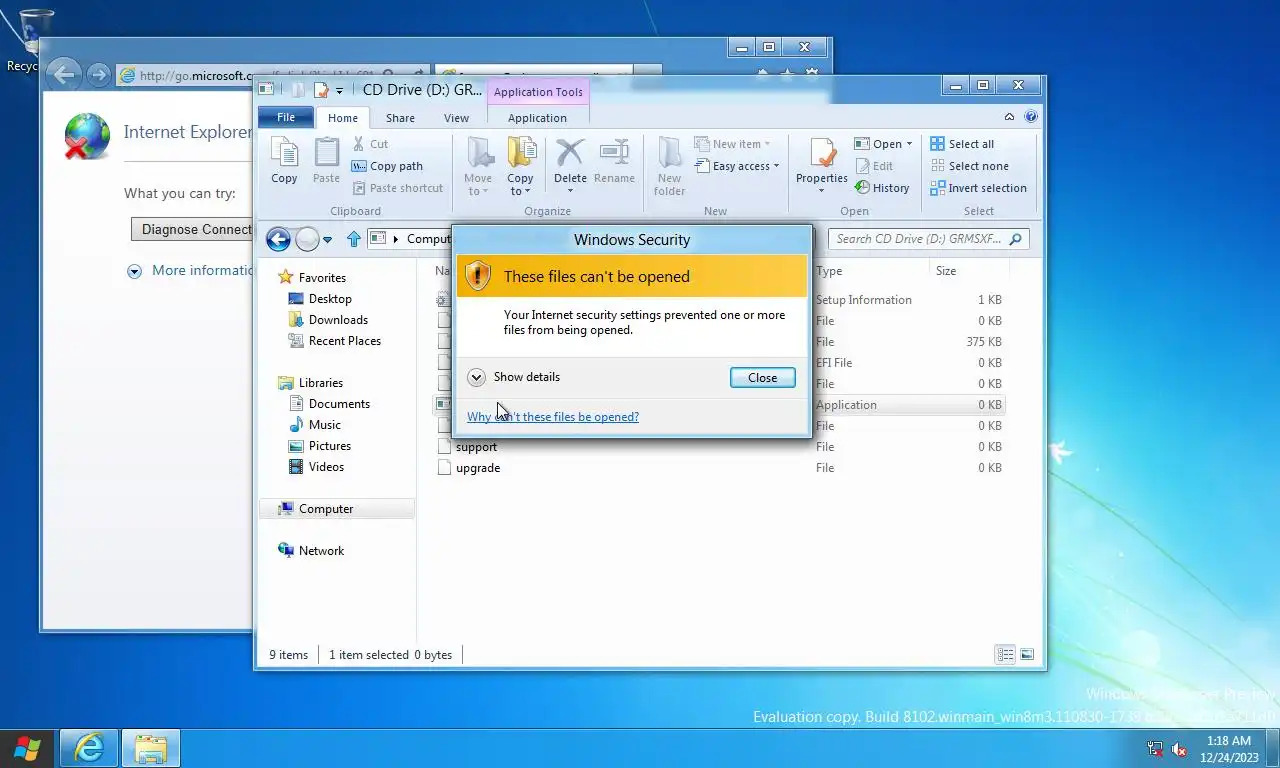Open the recent locations dropdown arrow
The image size is (1280, 768).
tap(327, 240)
